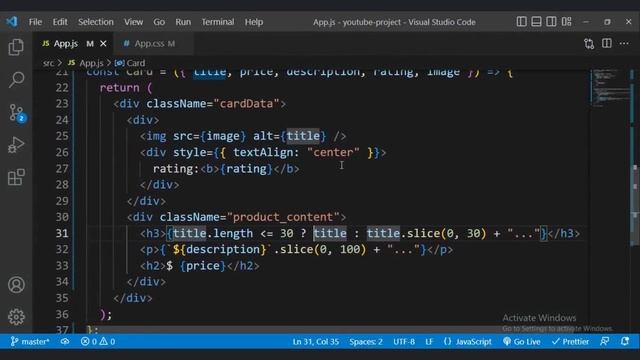Open the errors and warnings indicator

pos(98,341)
